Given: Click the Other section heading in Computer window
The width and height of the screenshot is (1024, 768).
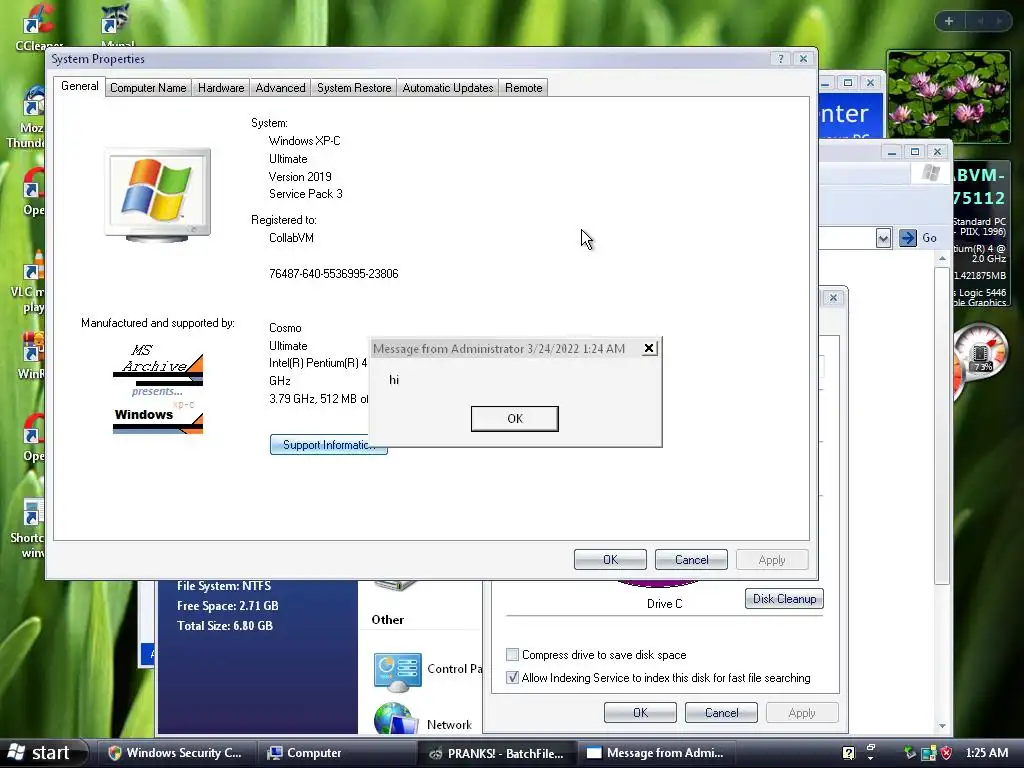Looking at the screenshot, I should click(387, 620).
